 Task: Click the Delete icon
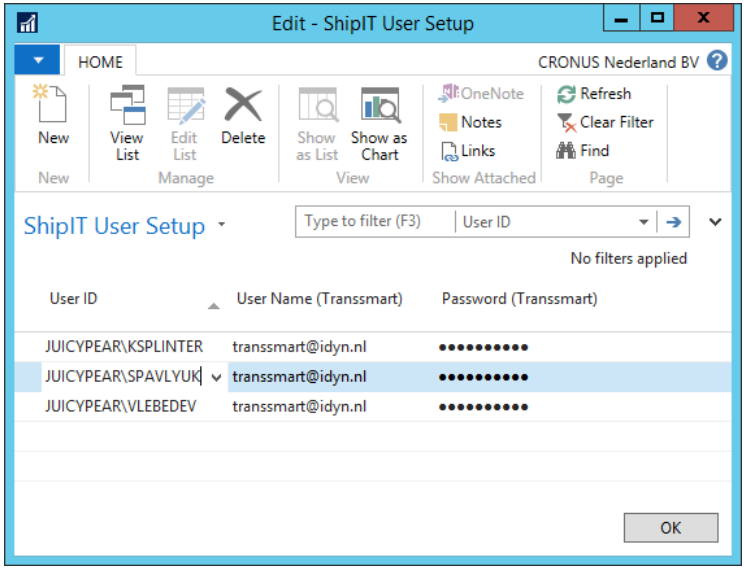(x=243, y=106)
